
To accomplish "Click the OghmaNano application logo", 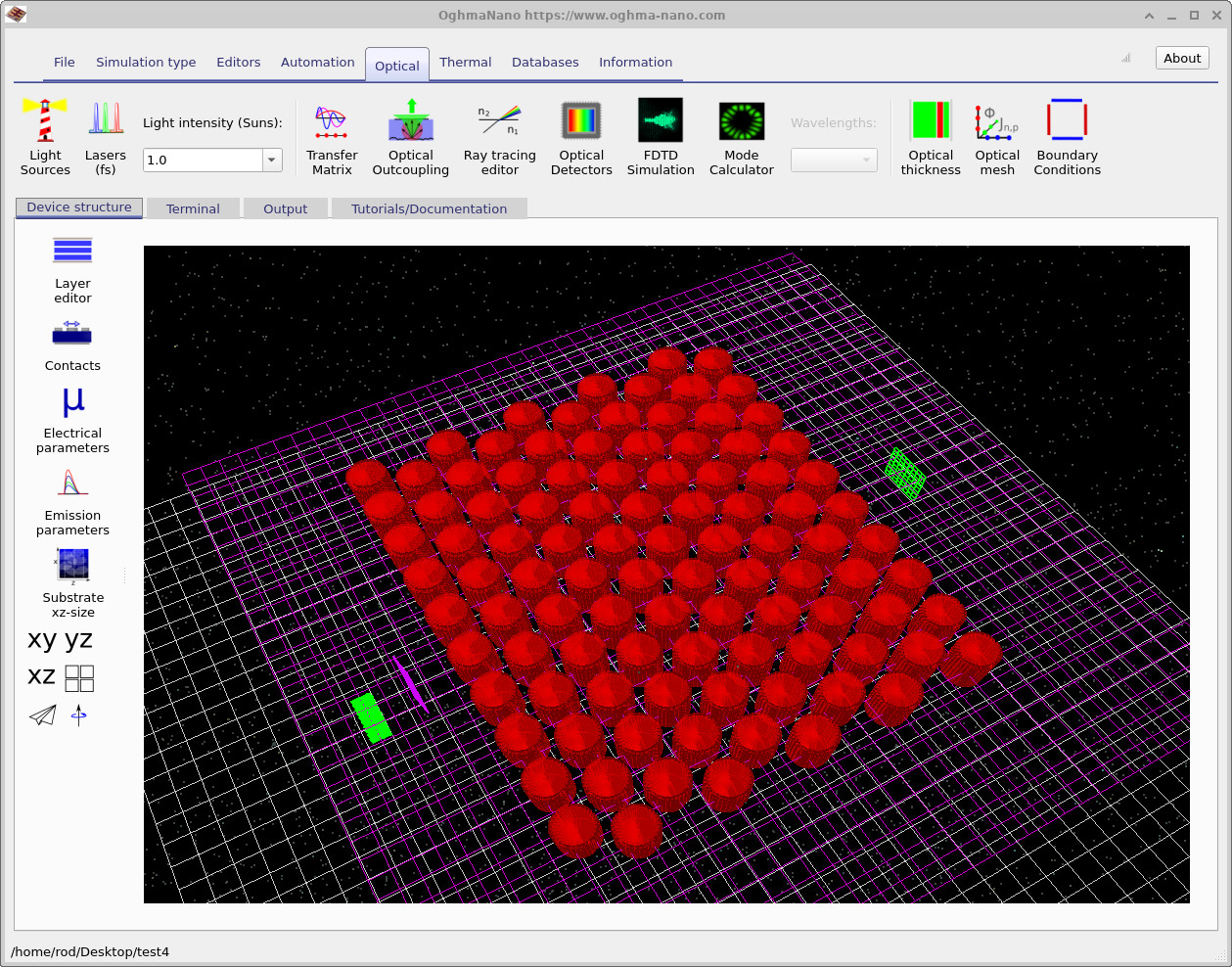I will [x=16, y=15].
